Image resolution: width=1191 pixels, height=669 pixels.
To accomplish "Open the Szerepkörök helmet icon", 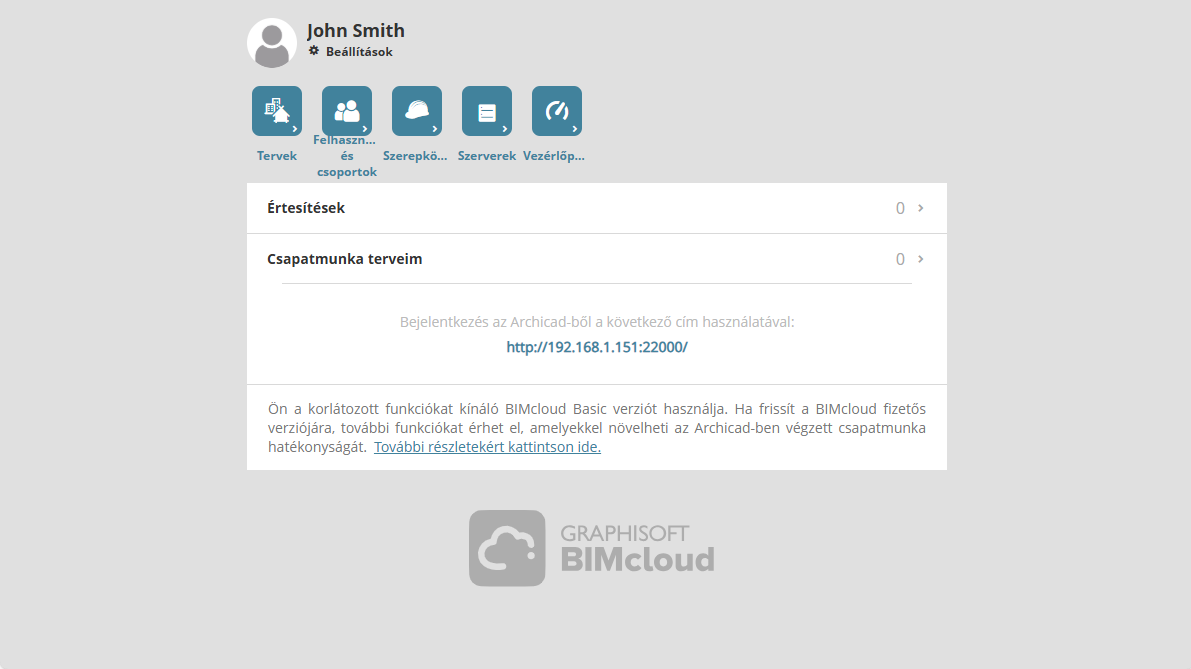I will pyautogui.click(x=416, y=111).
